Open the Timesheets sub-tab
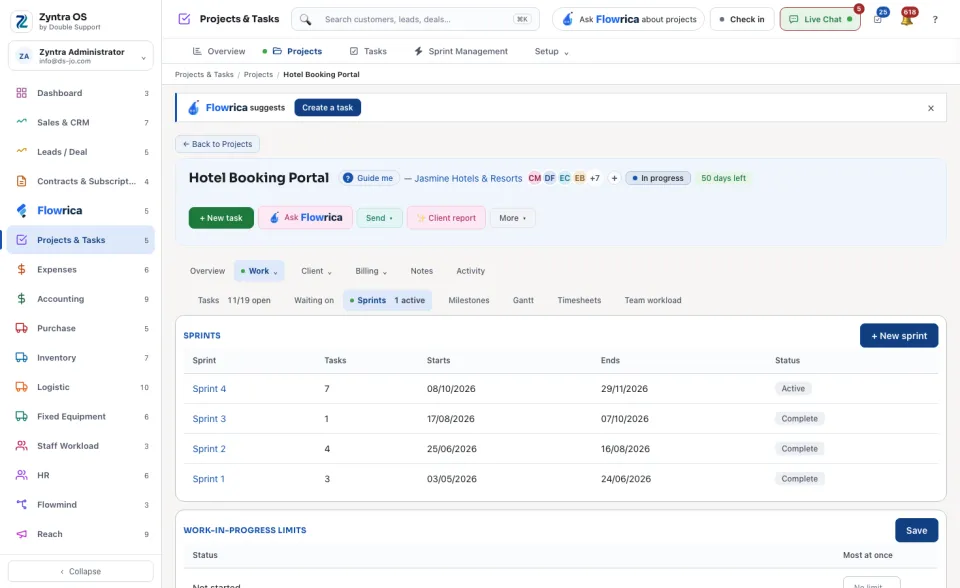Image resolution: width=960 pixels, height=588 pixels. [x=579, y=301]
